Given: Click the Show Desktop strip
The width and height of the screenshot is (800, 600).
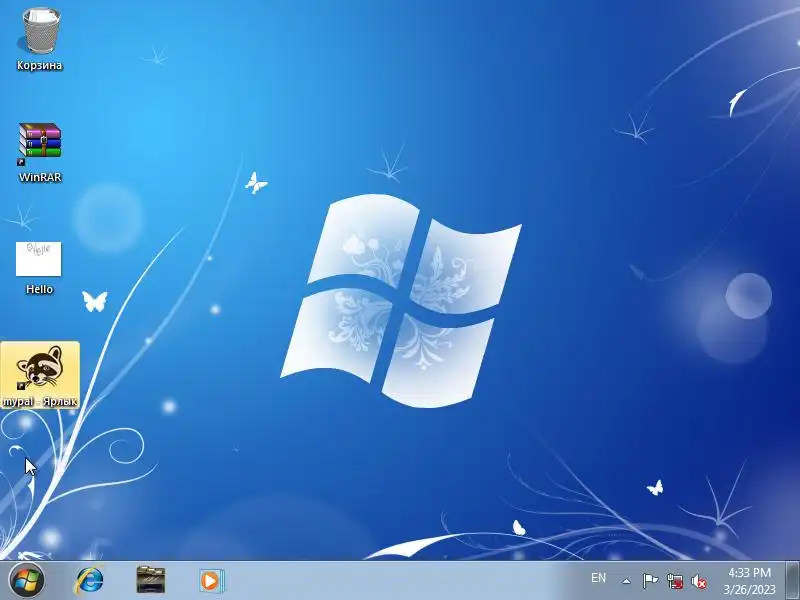Looking at the screenshot, I should [x=792, y=580].
